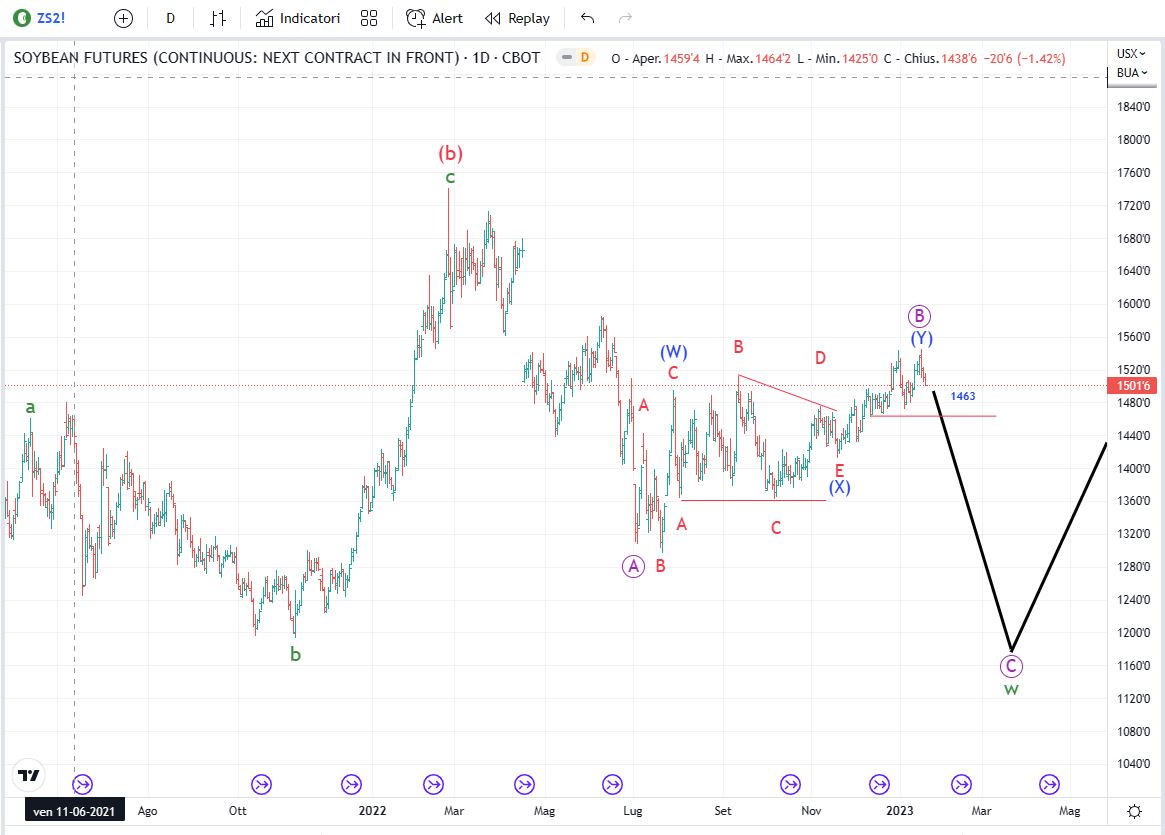Select the green b label at bottom

click(x=295, y=654)
